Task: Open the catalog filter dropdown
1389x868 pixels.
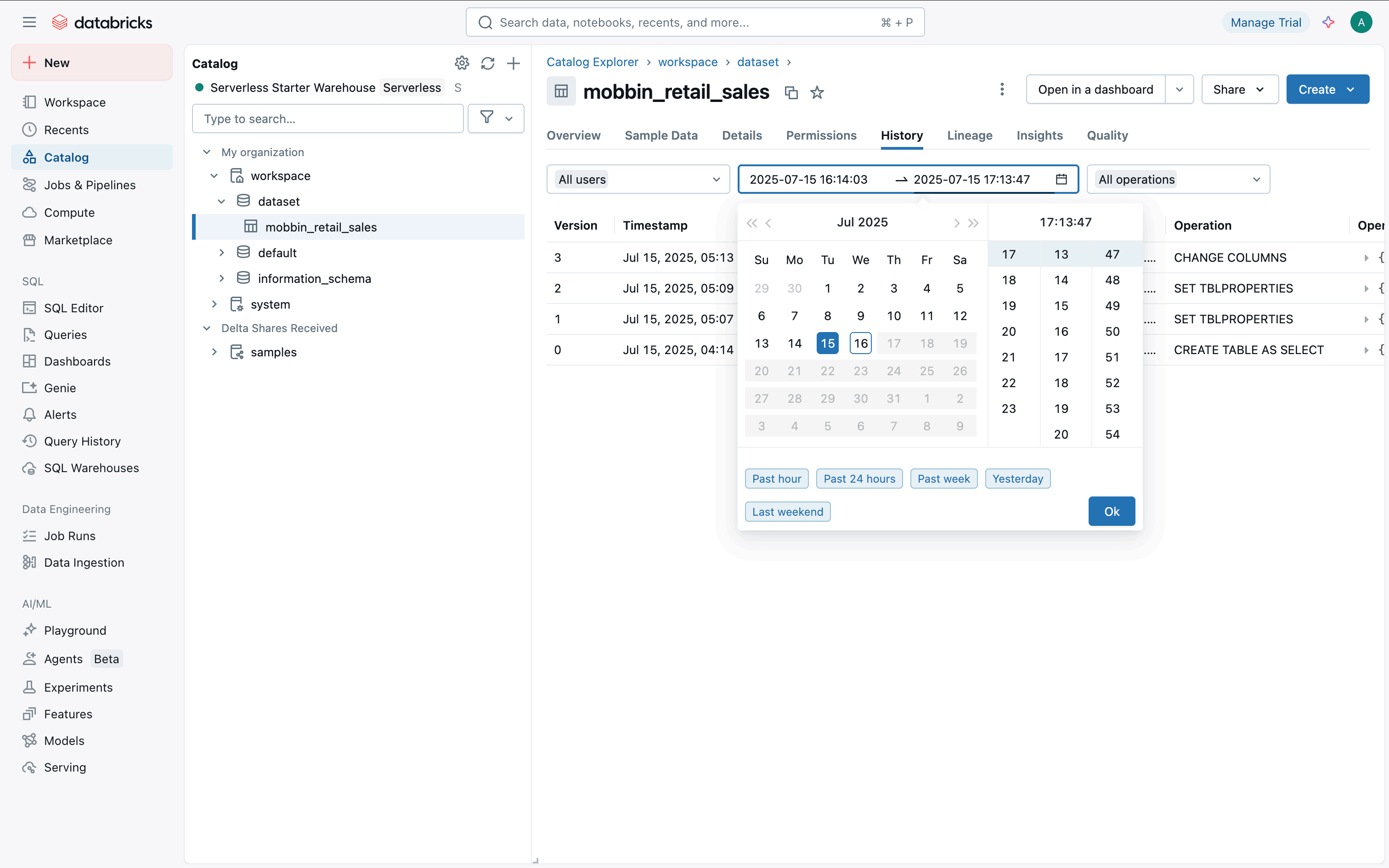Action: coord(496,118)
